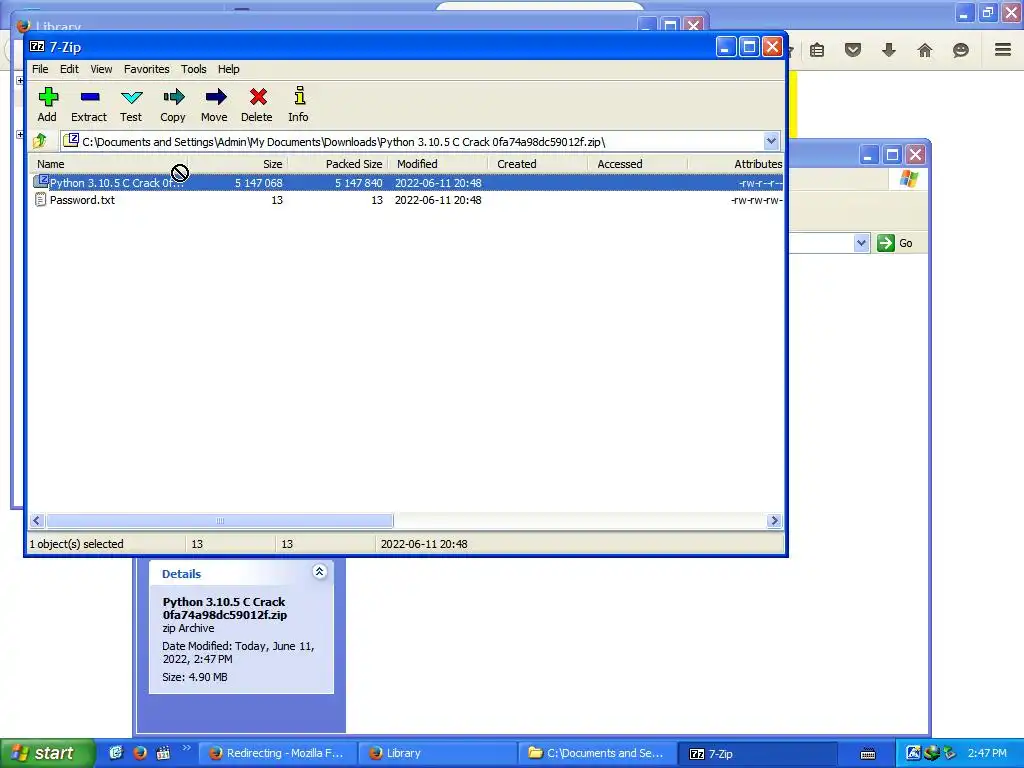1024x768 pixels.
Task: Click the Password.txt file icon
Action: click(x=40, y=200)
